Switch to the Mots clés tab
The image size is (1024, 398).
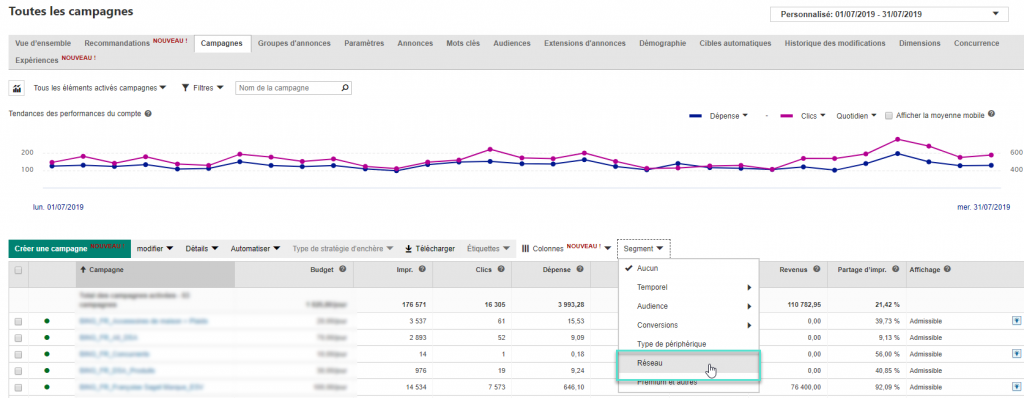[463, 43]
